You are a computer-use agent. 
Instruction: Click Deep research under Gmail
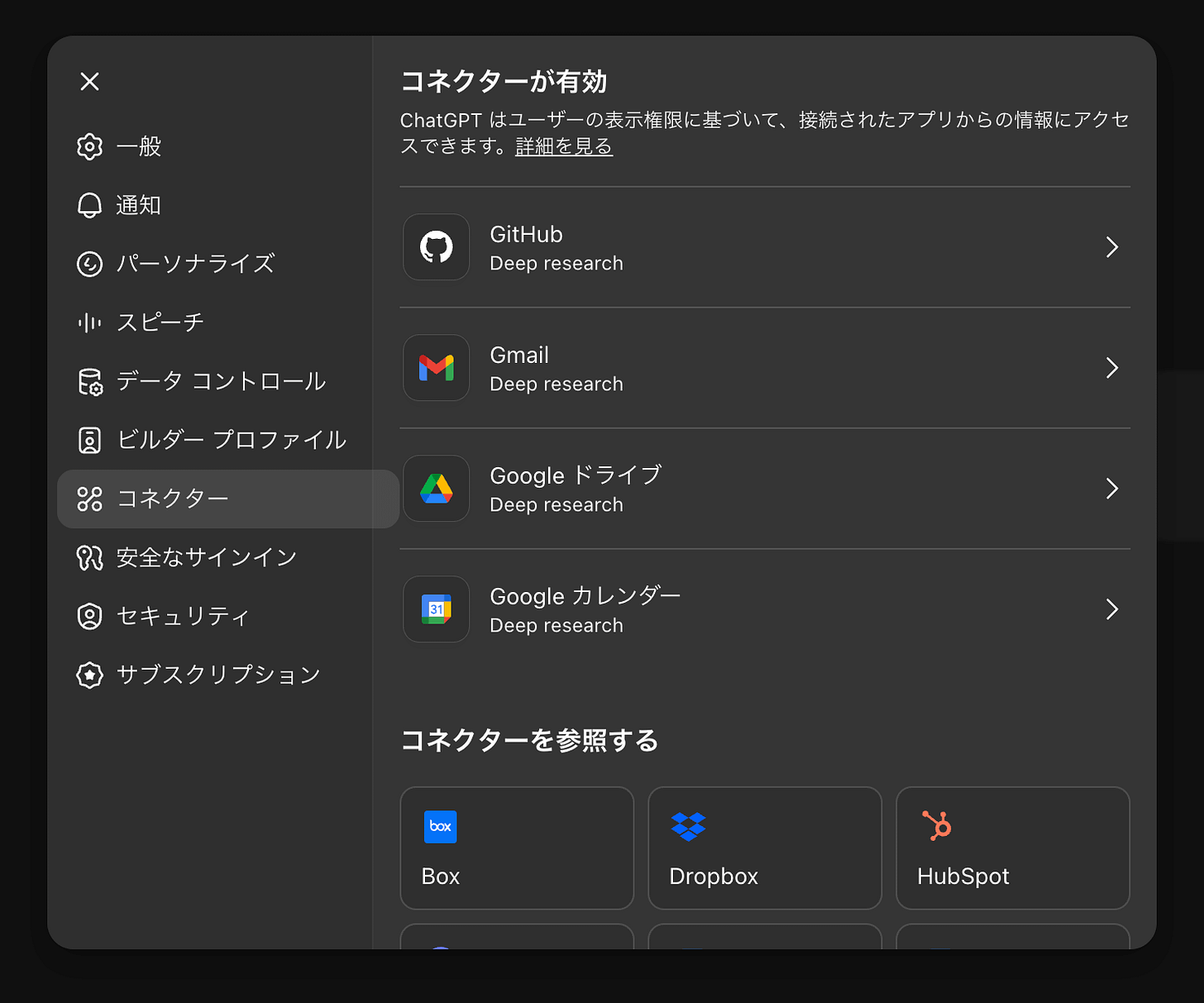coord(557,384)
